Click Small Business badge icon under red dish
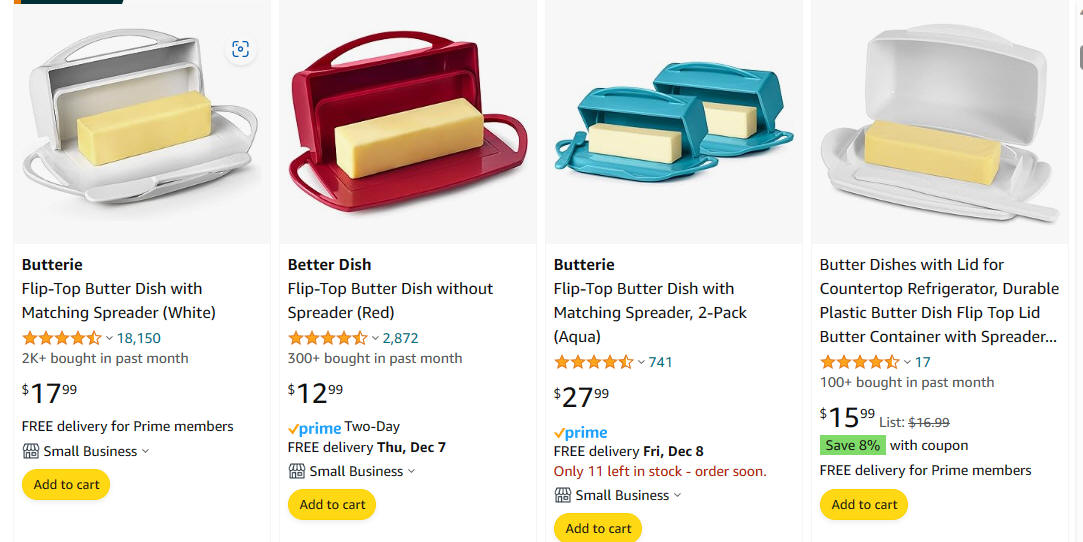Screen dimensions: 1083x542 click(297, 472)
